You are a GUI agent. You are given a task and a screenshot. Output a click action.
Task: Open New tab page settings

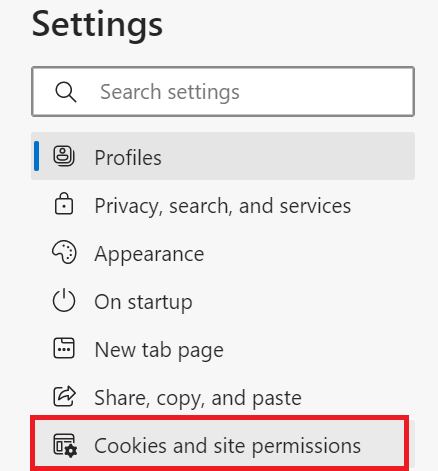click(223, 349)
